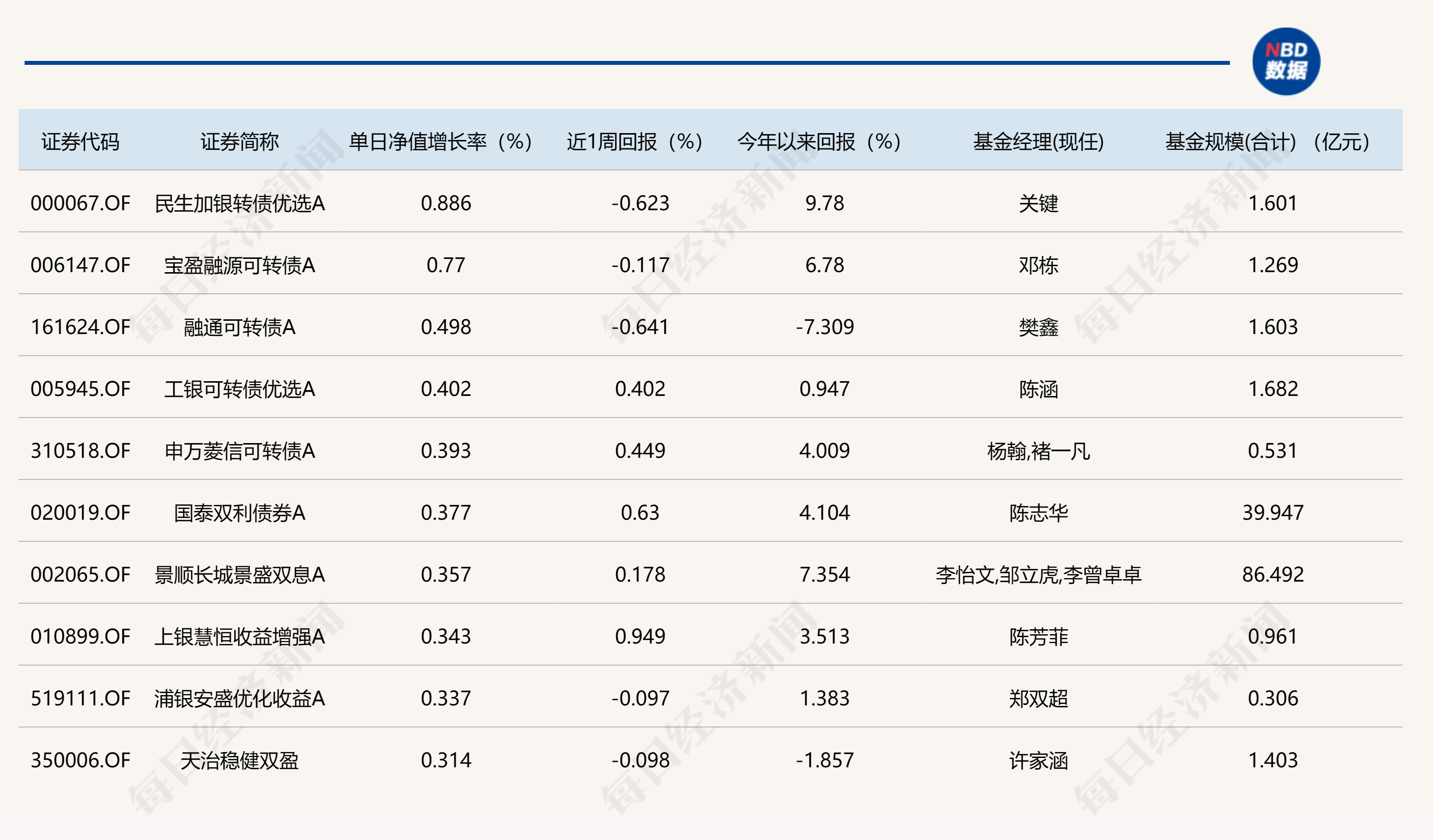Open fund 工银可转债优选A
Viewport: 1433px width, 840px height.
coord(239,389)
